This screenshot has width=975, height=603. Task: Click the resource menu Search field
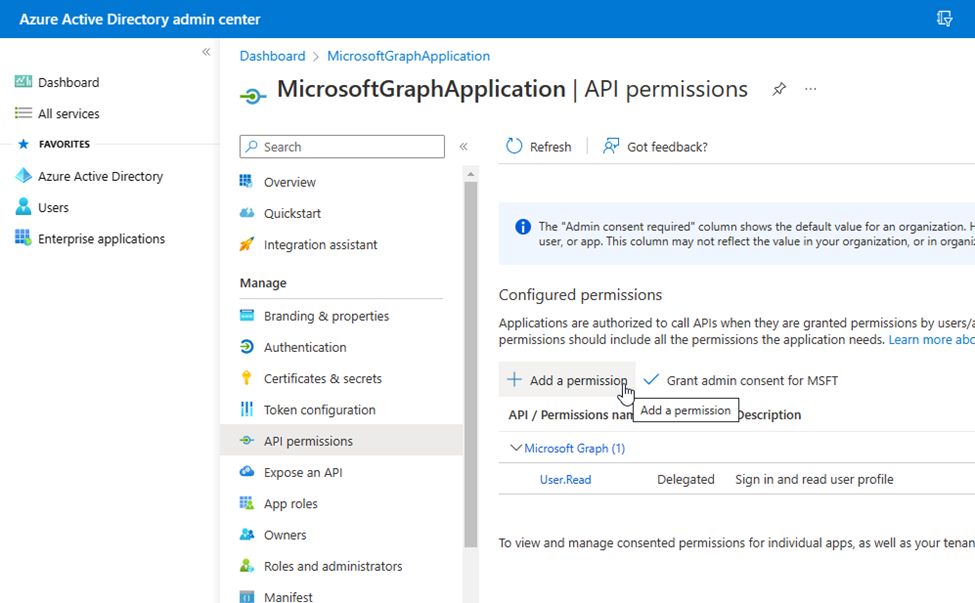click(342, 147)
